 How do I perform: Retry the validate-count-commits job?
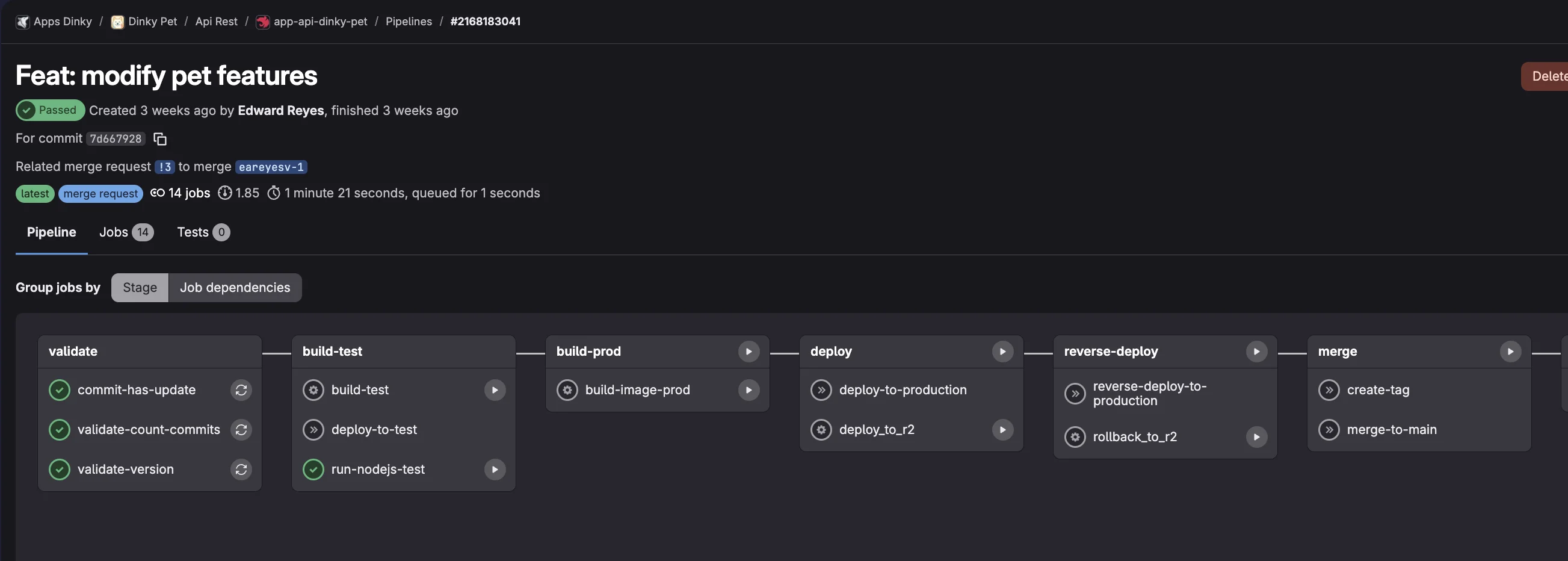(241, 429)
